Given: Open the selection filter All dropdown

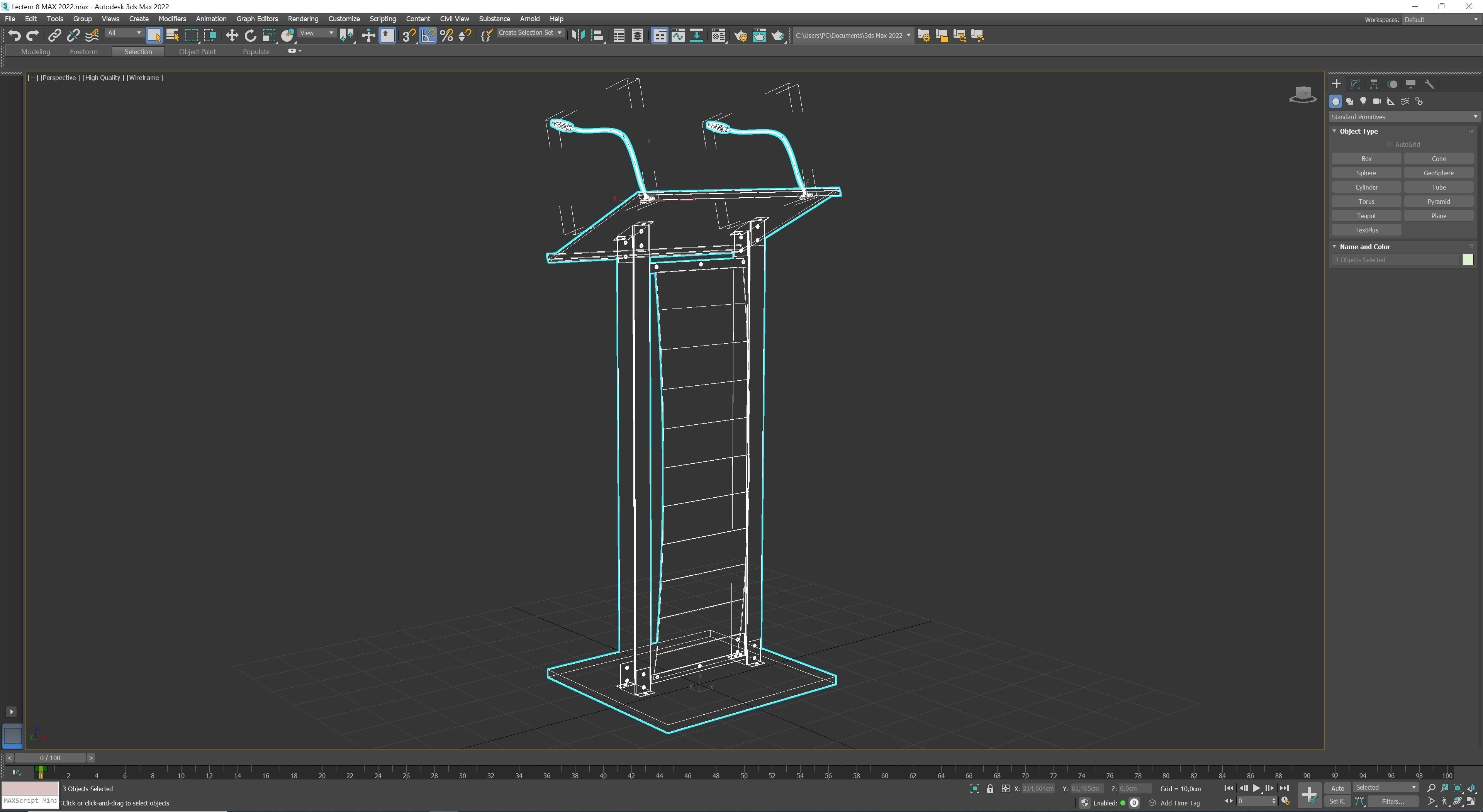Looking at the screenshot, I should 124,33.
